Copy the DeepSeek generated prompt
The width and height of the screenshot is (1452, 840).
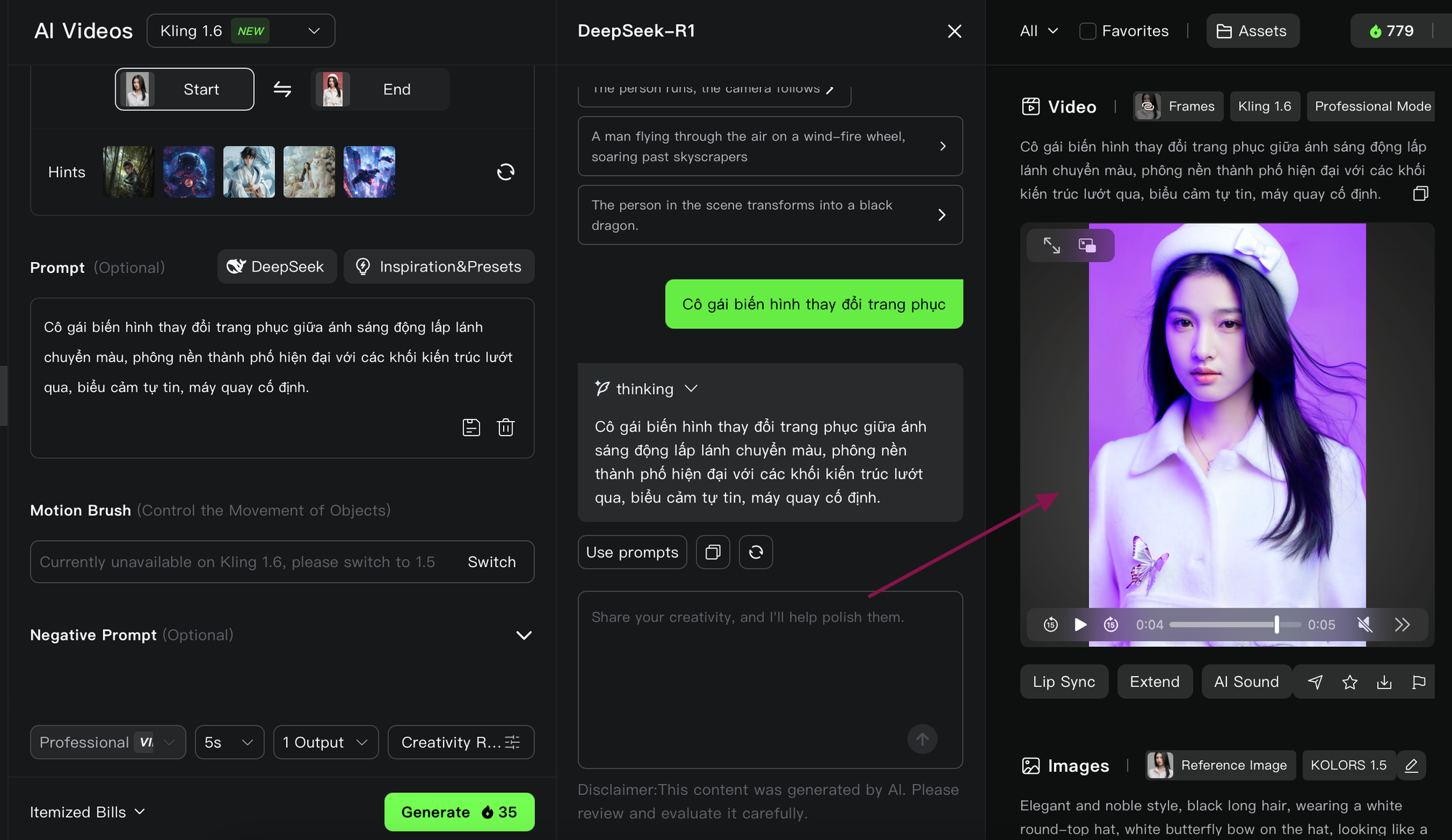pos(712,552)
